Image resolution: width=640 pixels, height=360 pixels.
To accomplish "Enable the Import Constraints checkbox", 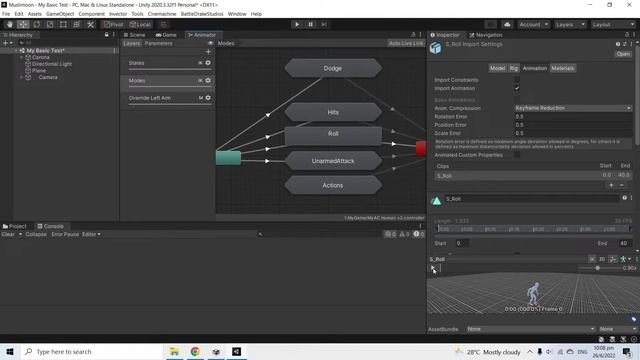I will (x=517, y=80).
